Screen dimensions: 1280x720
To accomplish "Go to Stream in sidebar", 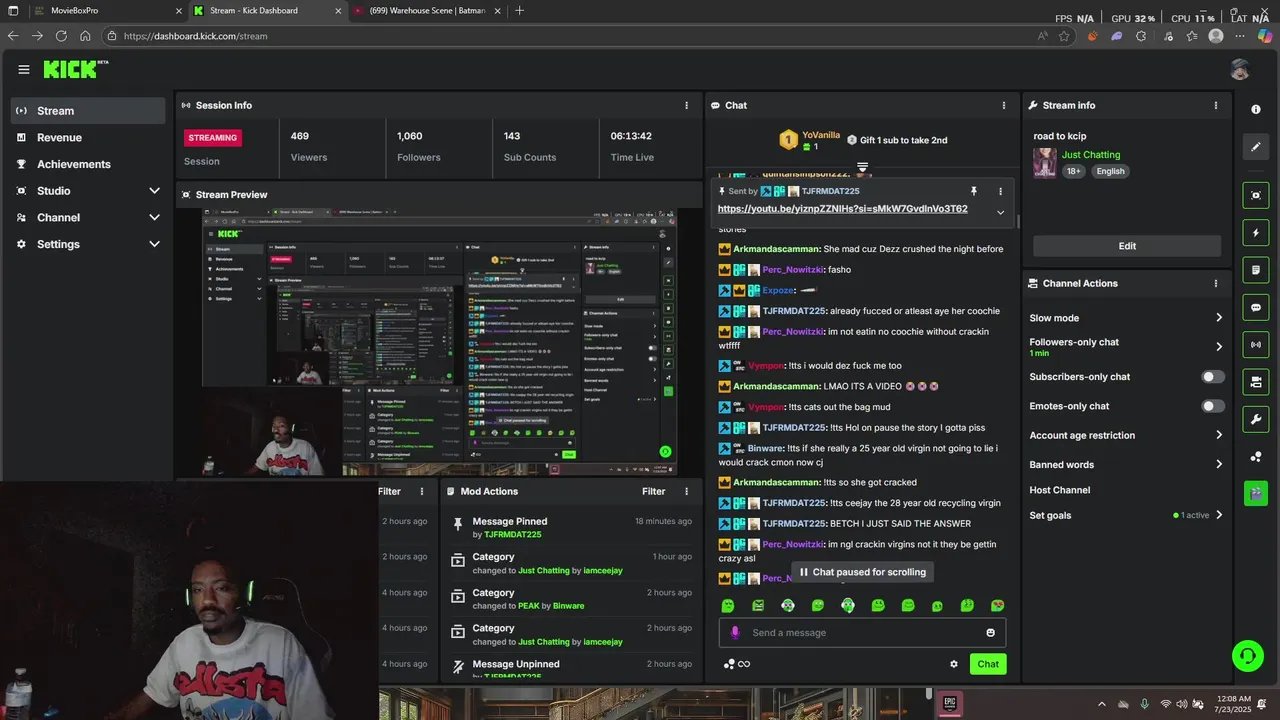I will [x=88, y=111].
